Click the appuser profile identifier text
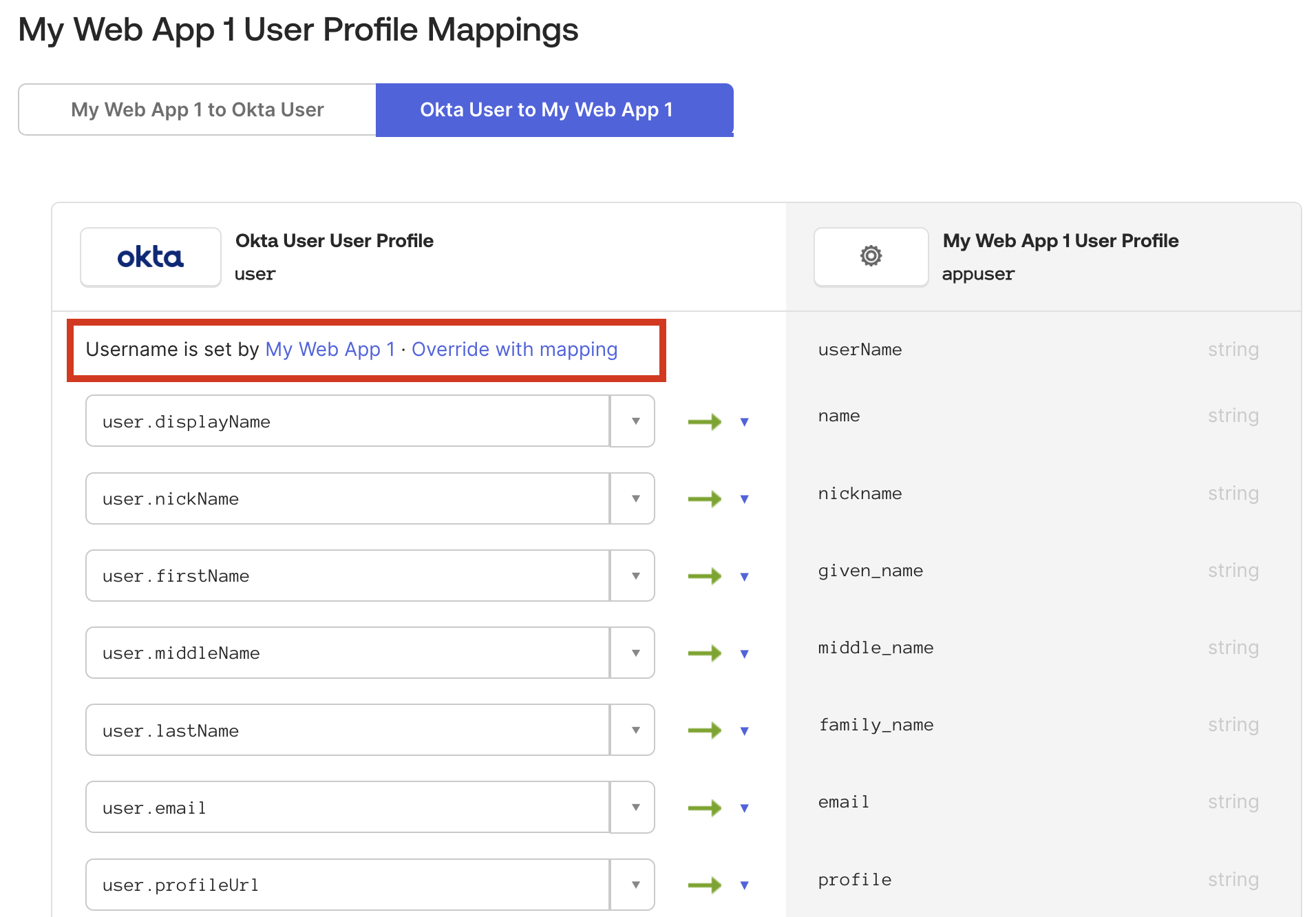 pyautogui.click(x=978, y=274)
